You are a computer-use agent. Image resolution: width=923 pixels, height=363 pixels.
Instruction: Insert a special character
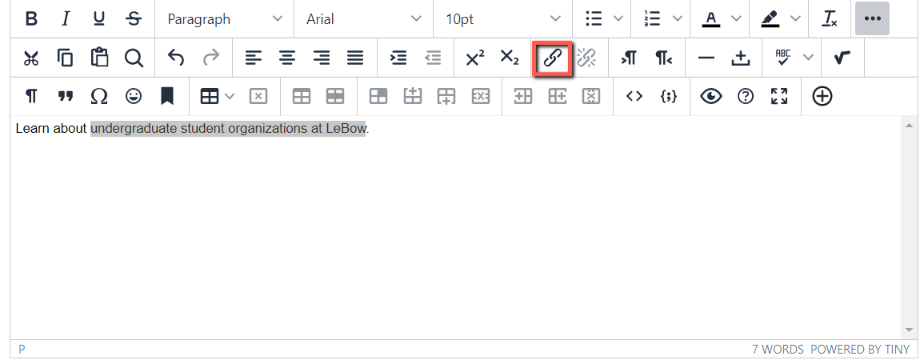pos(99,96)
